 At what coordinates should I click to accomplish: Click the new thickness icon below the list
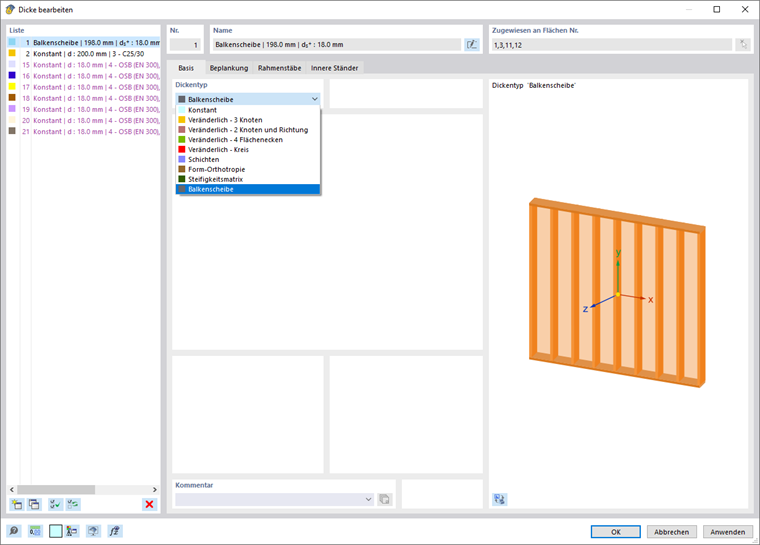(16, 504)
